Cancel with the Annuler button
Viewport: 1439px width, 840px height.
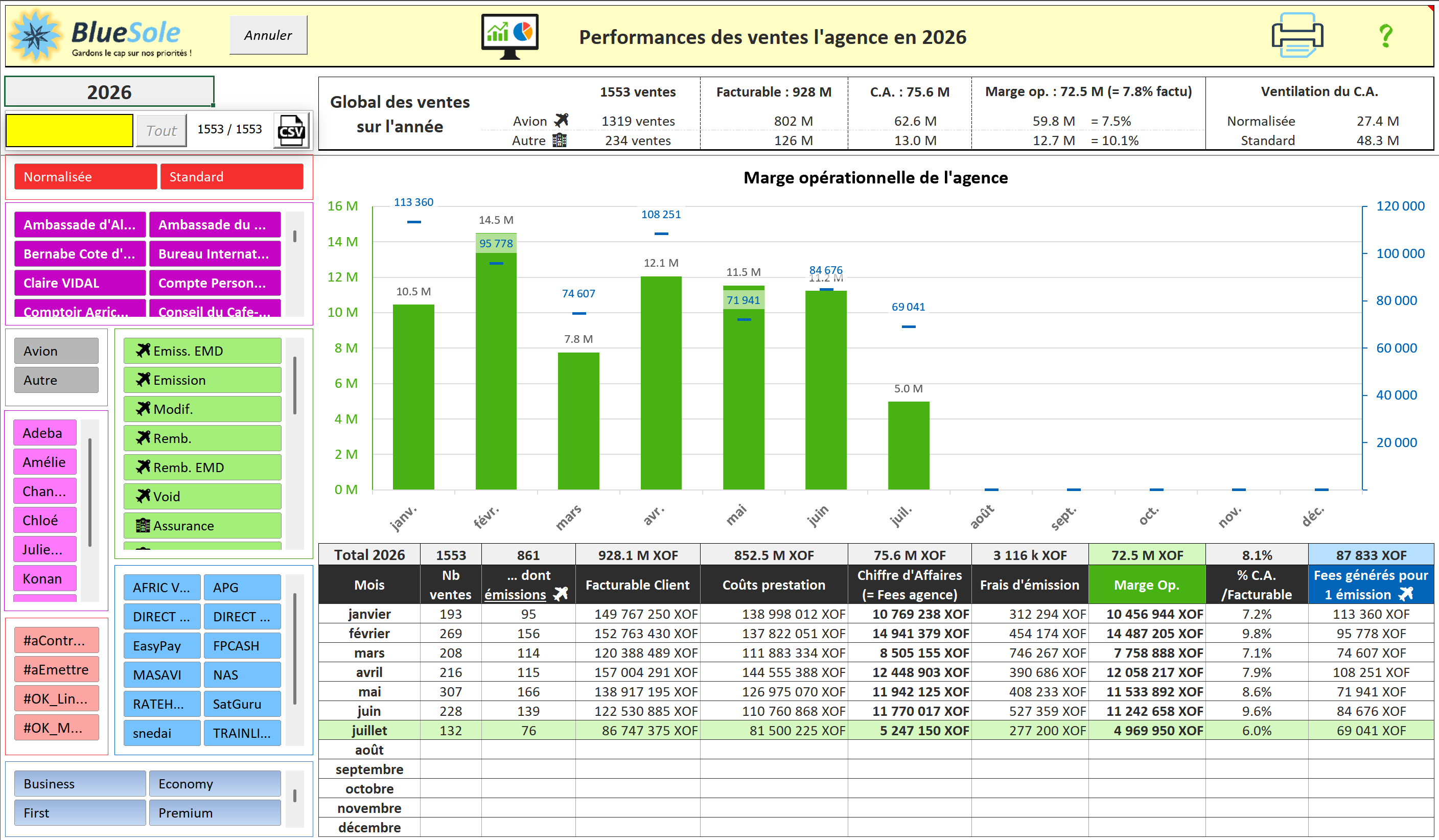[x=268, y=35]
